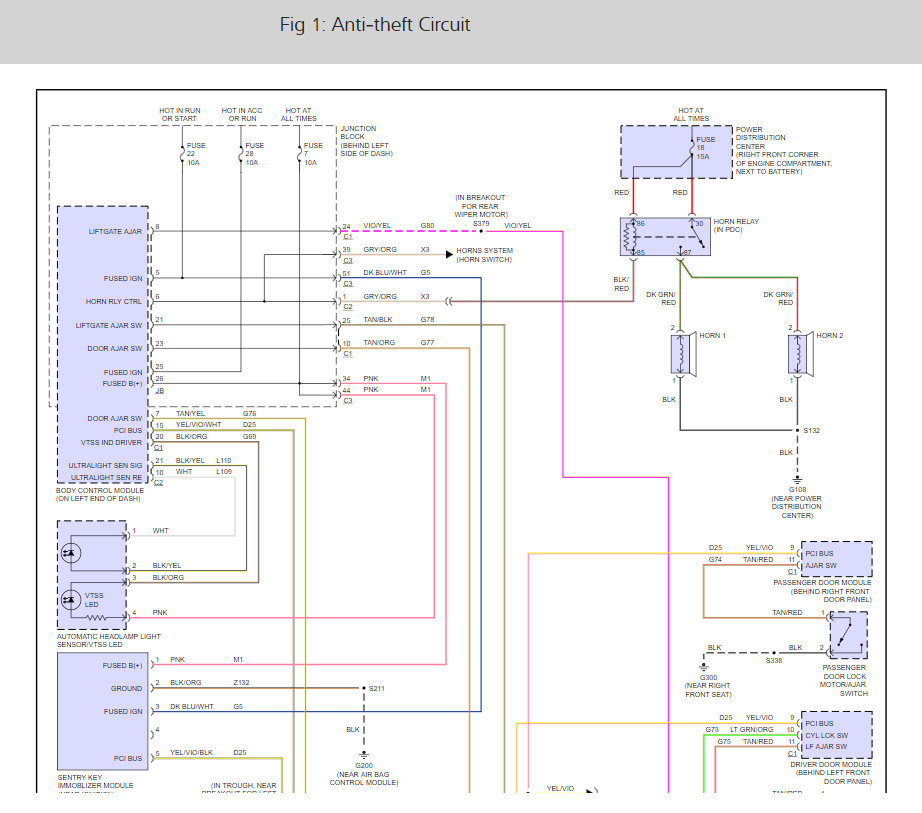
Task: Click the TAN/YEL wire label
Action: (190, 414)
